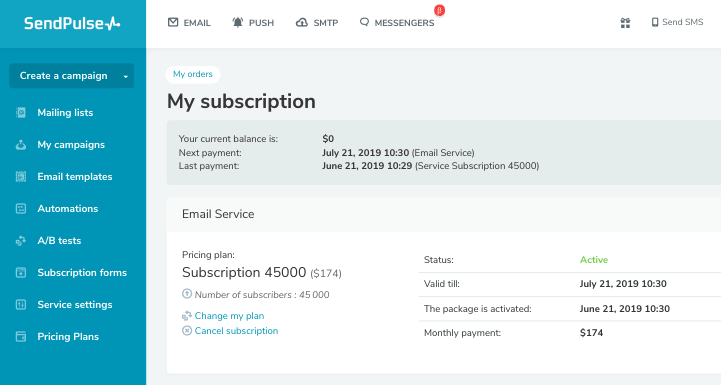
Task: Click the Valid till date value
Action: click(x=623, y=284)
